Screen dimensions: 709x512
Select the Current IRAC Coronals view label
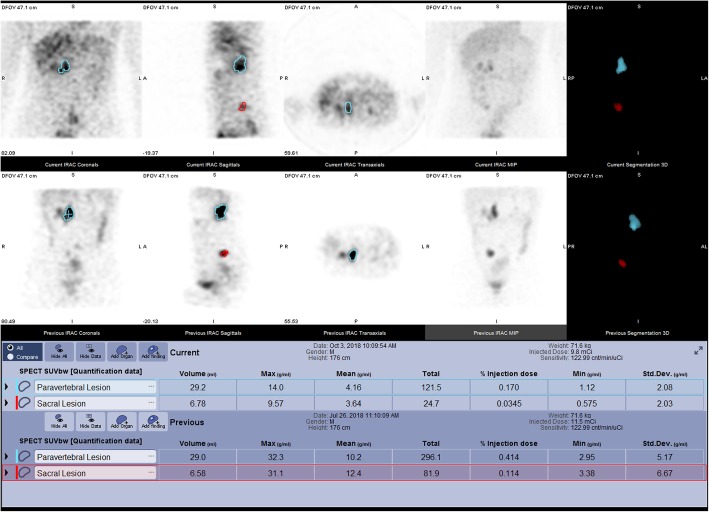tap(71, 165)
